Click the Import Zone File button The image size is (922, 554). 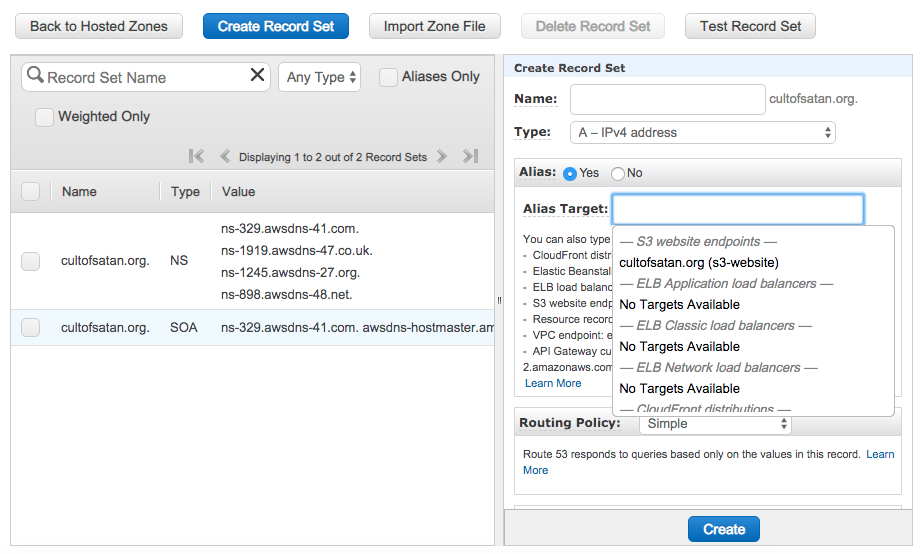coord(434,26)
